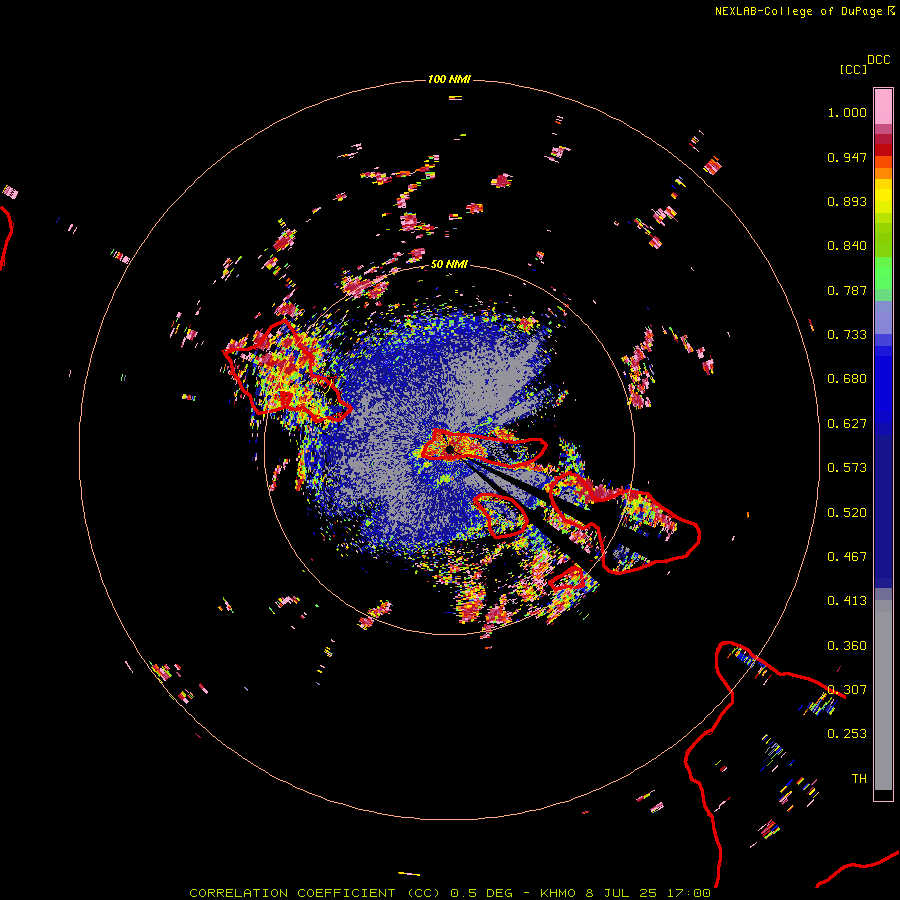Click the 0.947 color scale value

tap(847, 157)
